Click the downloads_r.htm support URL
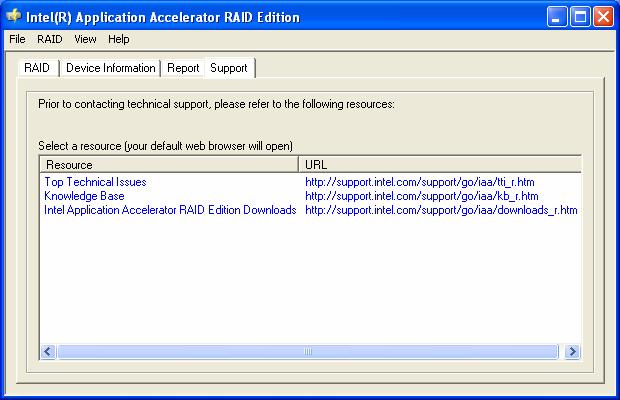Screen dimensions: 620x400 click(x=441, y=210)
